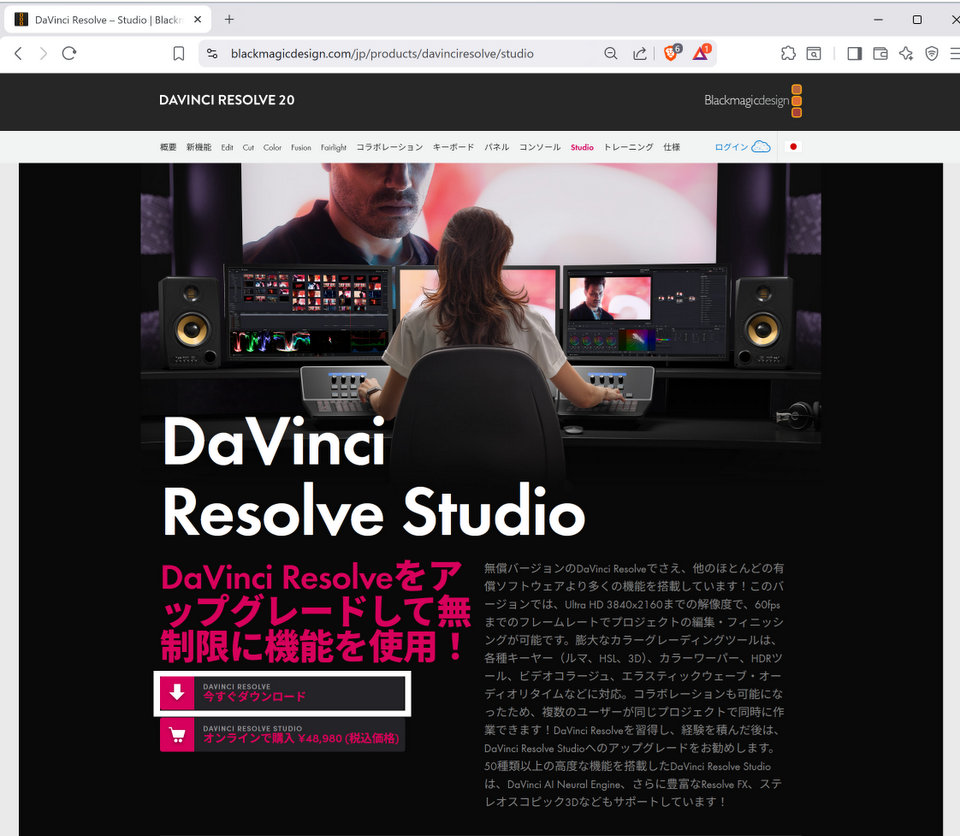The image size is (960, 836).
Task: Click the 今すぐダウンロード download button
Action: pos(282,693)
